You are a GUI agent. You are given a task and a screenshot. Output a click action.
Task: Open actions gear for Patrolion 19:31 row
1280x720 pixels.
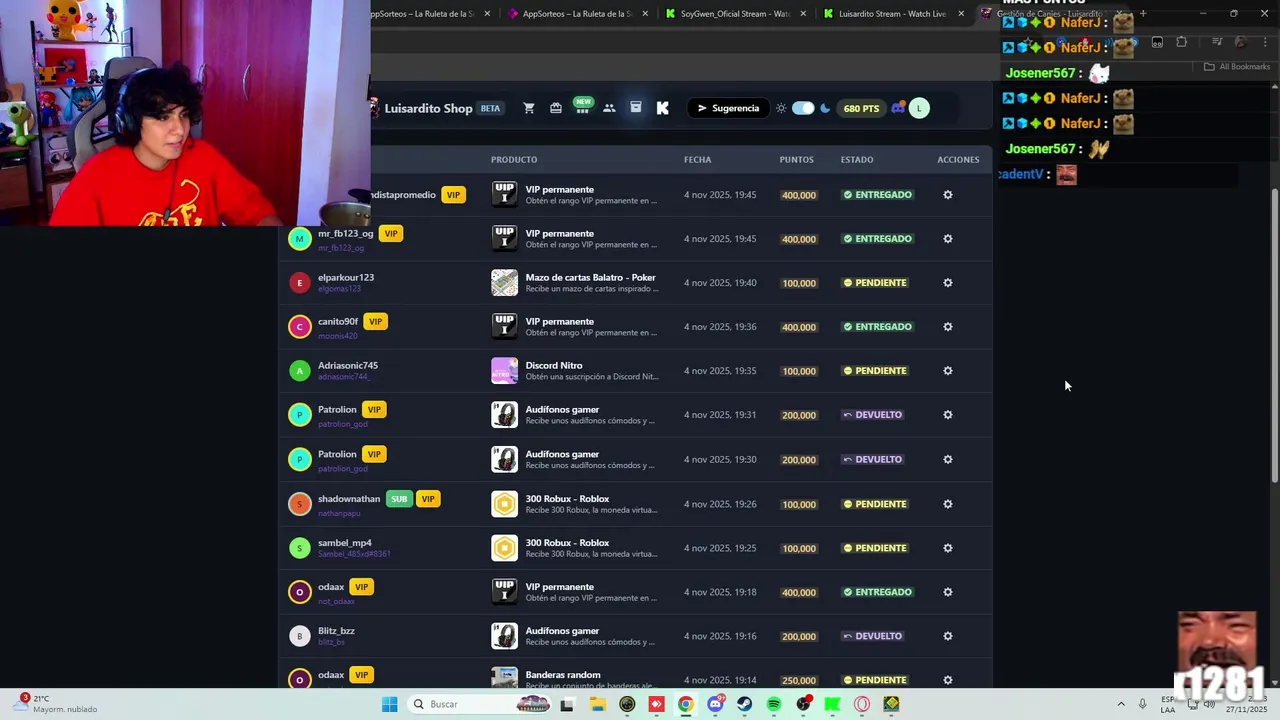point(948,415)
